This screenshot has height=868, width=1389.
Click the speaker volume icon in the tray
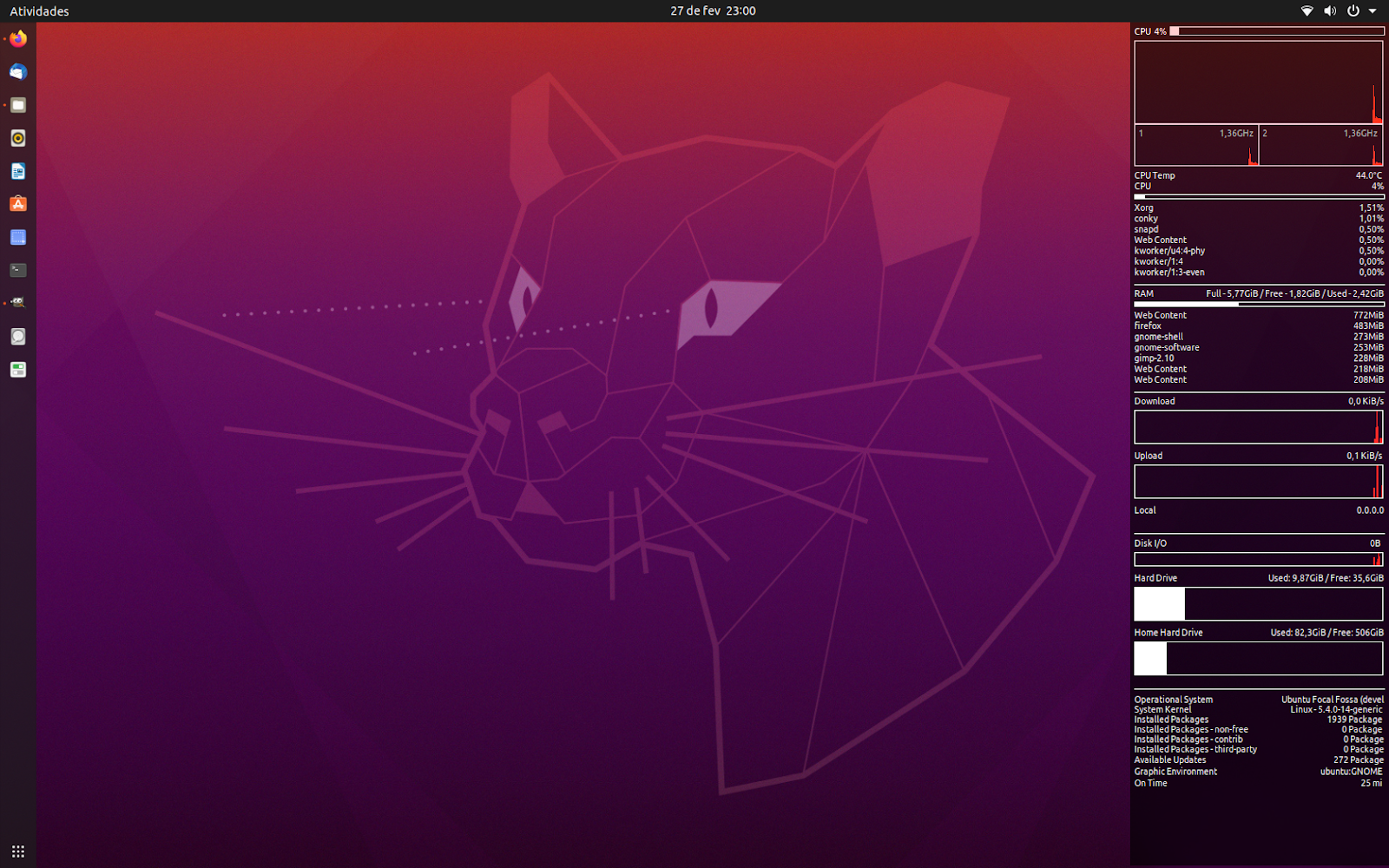click(1329, 11)
